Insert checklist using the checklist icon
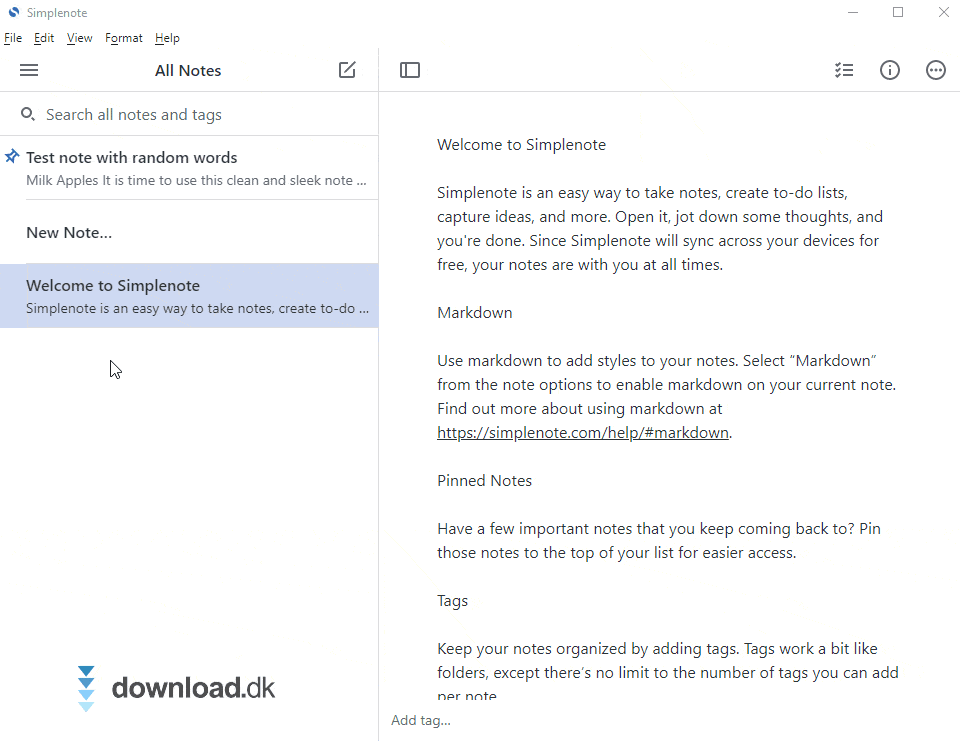 point(844,70)
